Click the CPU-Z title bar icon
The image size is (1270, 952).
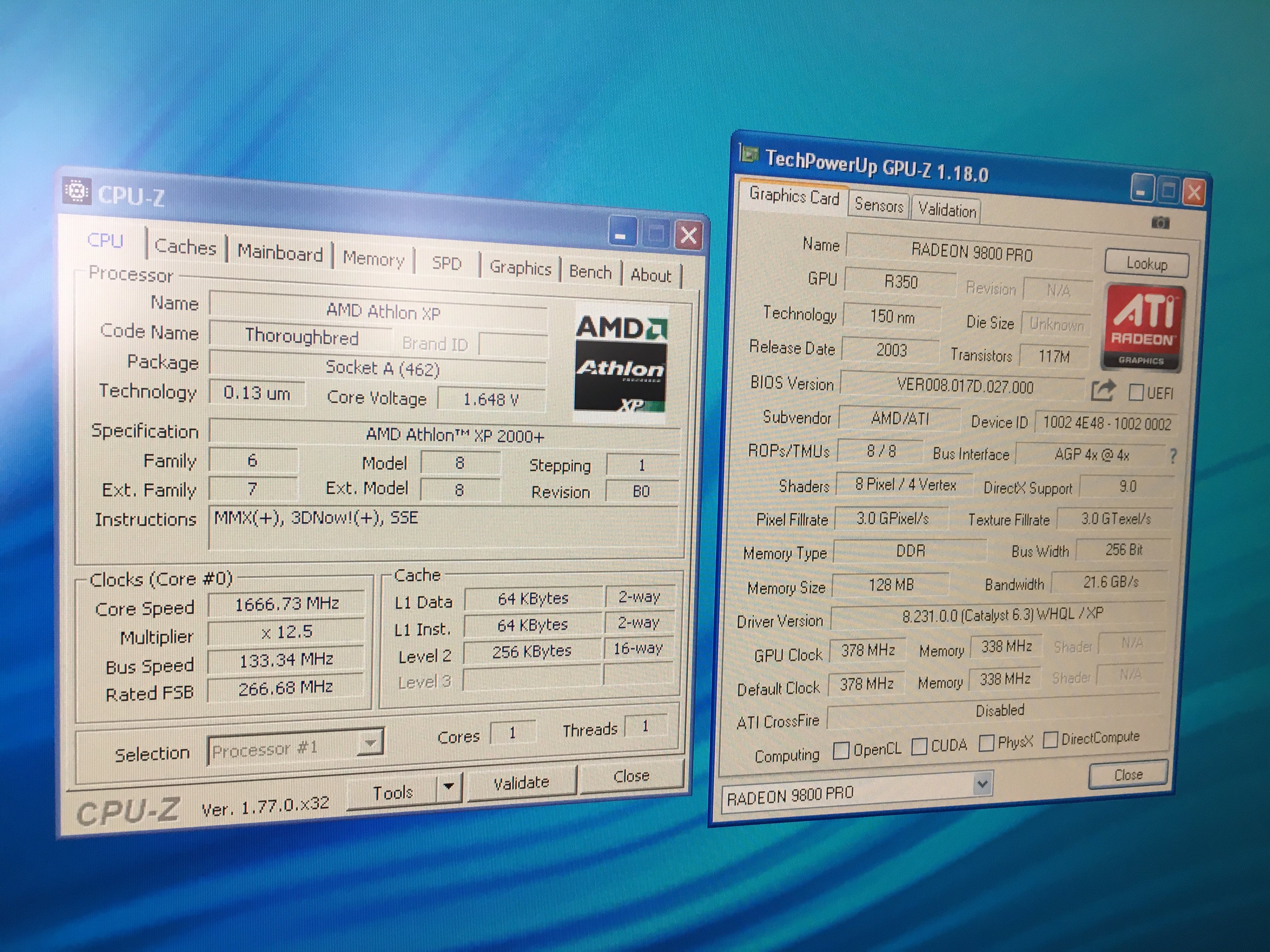tap(77, 190)
